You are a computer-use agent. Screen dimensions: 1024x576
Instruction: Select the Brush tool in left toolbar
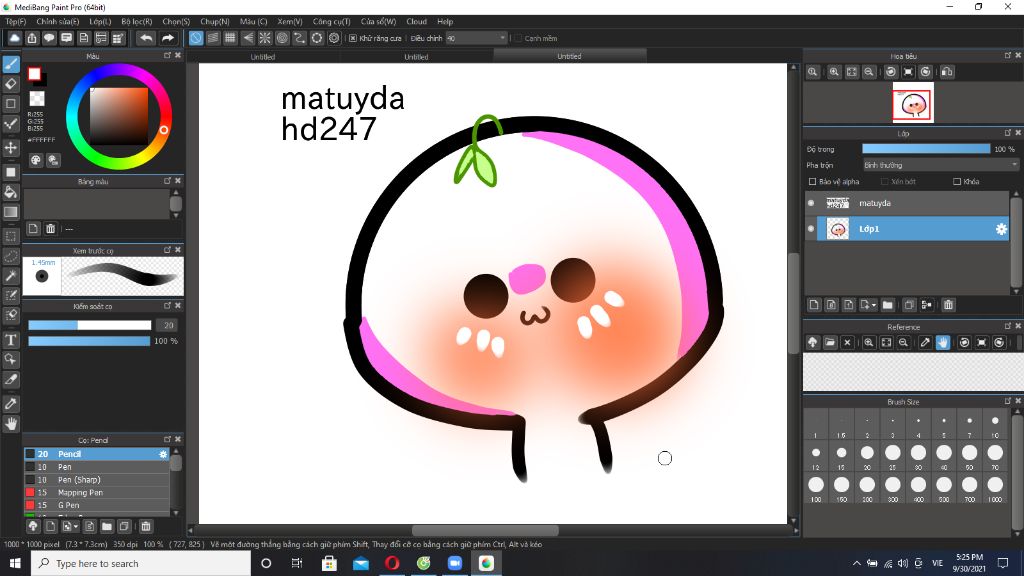coord(10,64)
